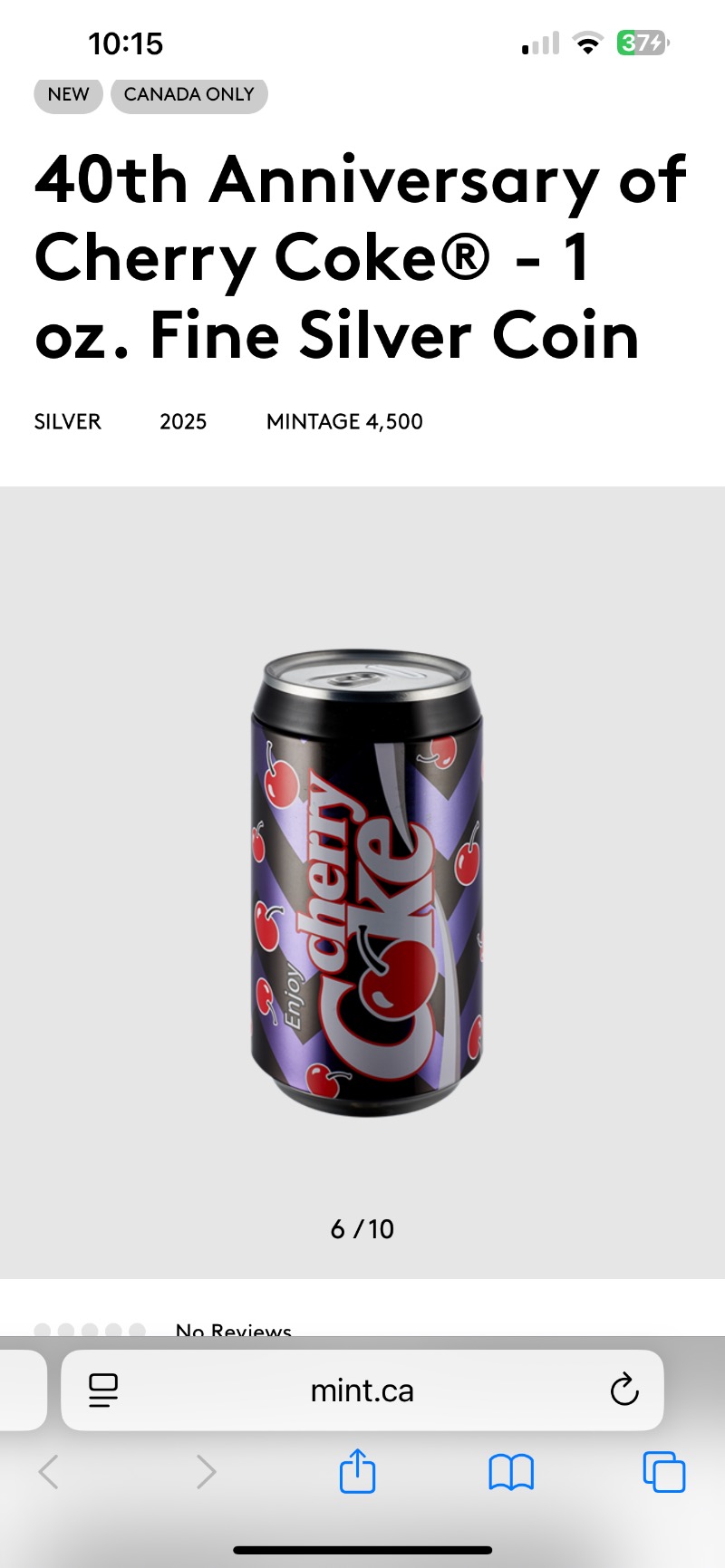
Task: Open the No Reviews link
Action: 234,1329
